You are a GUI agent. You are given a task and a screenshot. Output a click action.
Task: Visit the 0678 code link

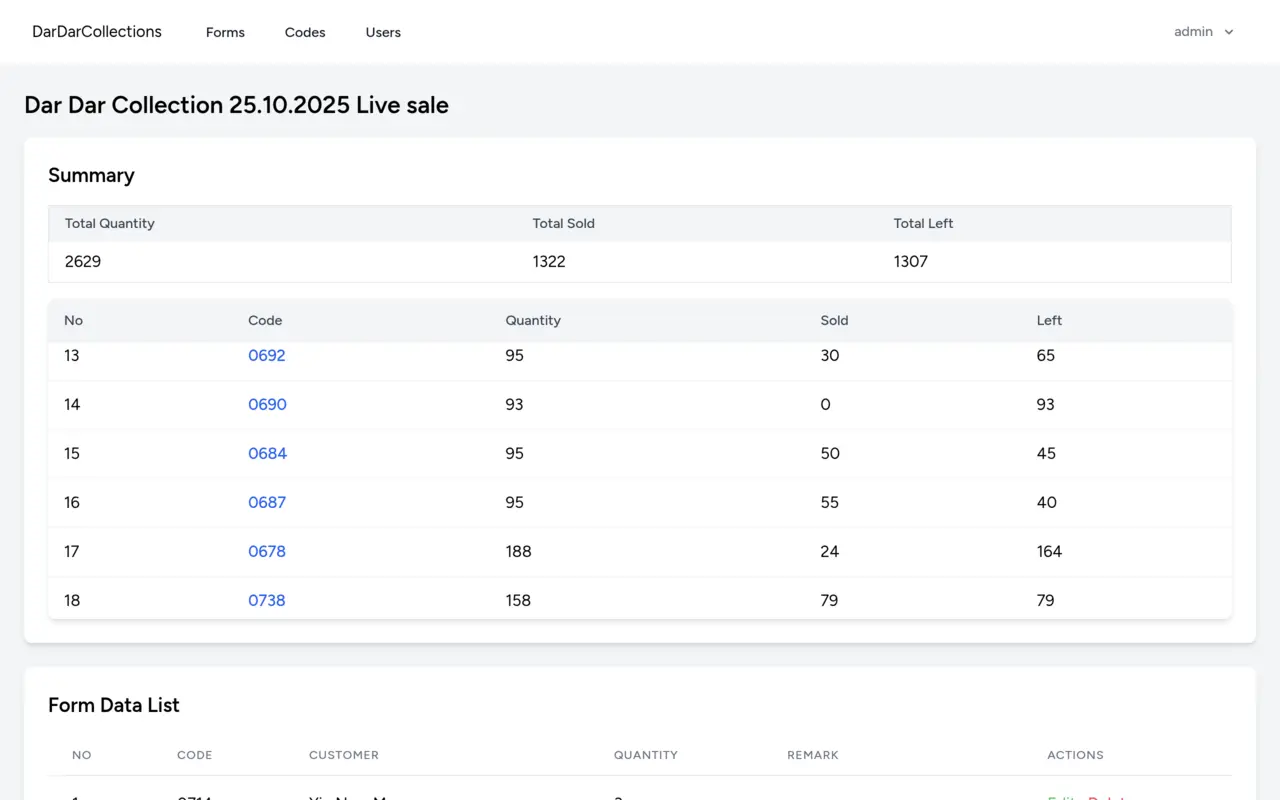click(x=267, y=552)
